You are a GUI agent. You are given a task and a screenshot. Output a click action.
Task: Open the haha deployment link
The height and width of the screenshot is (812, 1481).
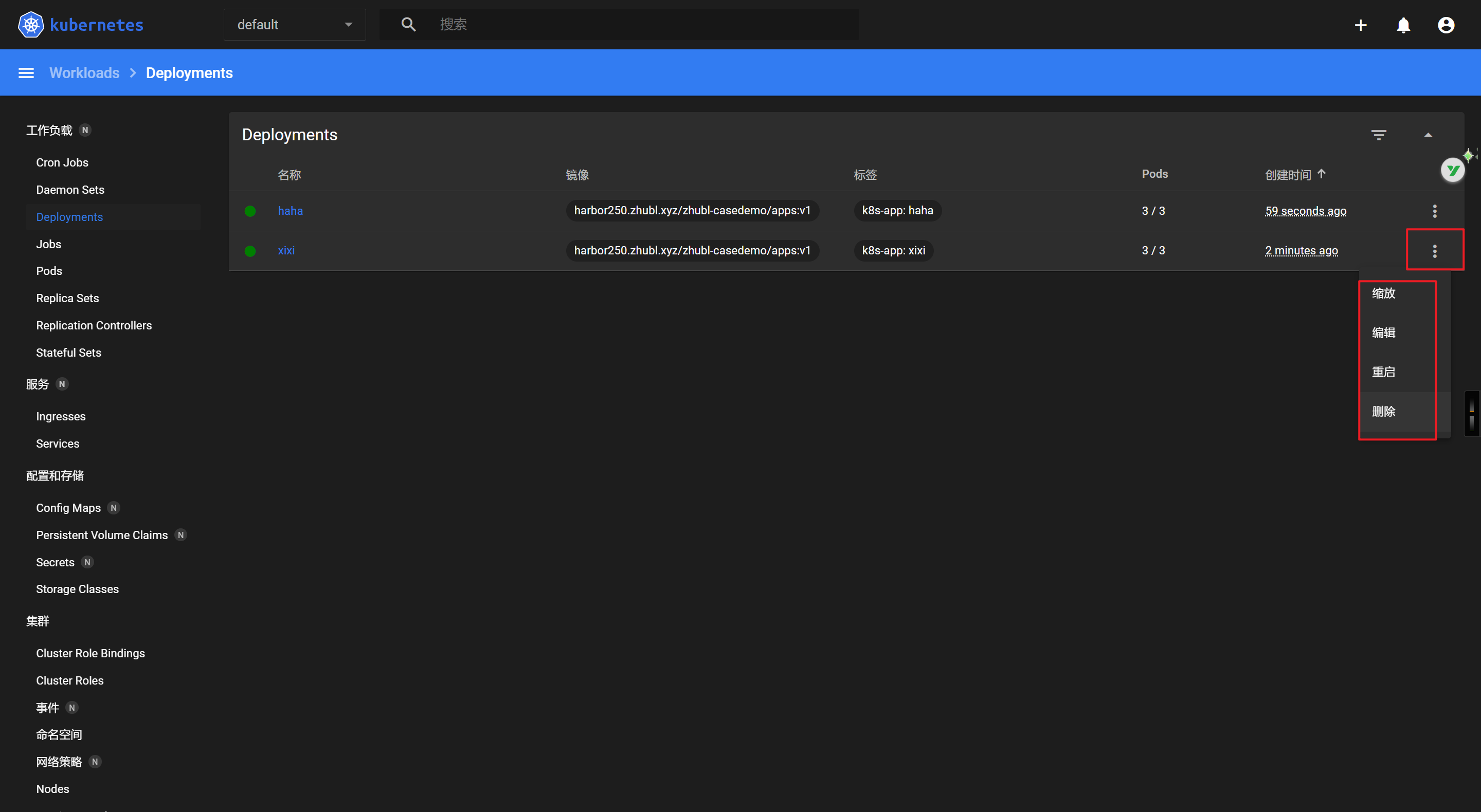point(290,211)
